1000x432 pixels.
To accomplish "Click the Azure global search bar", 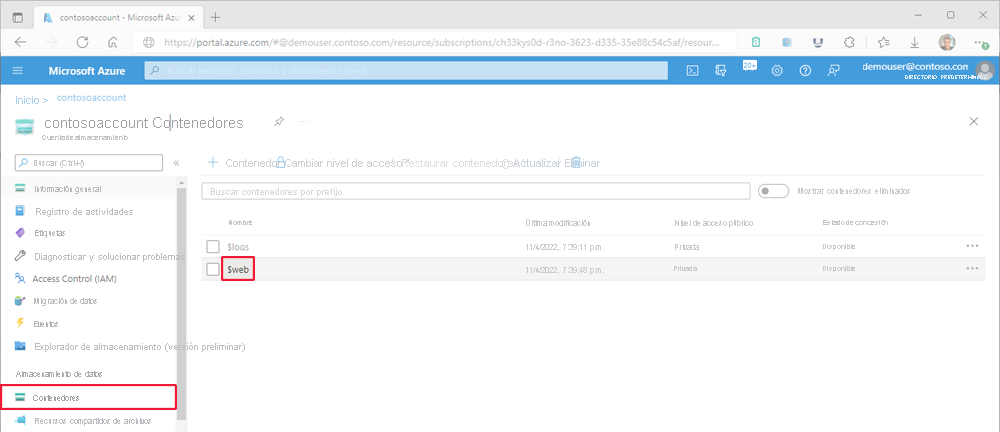I will (x=406, y=71).
